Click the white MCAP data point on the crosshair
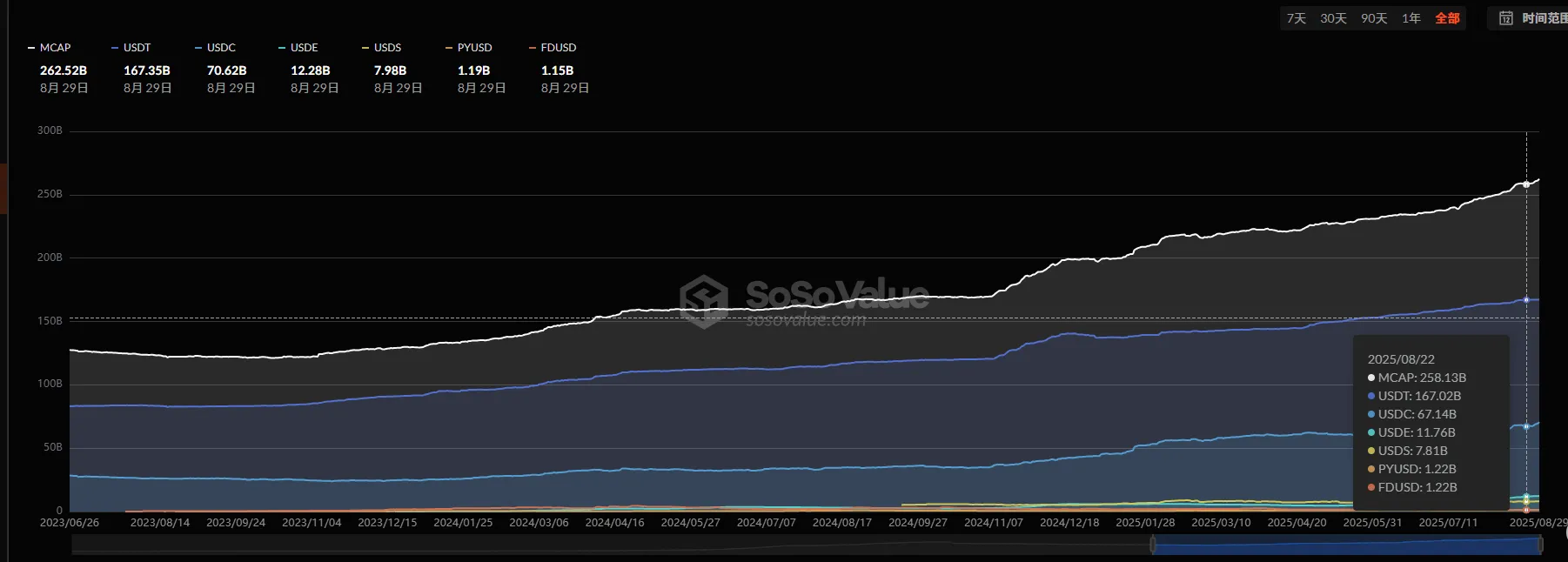1568x562 pixels. [1526, 184]
